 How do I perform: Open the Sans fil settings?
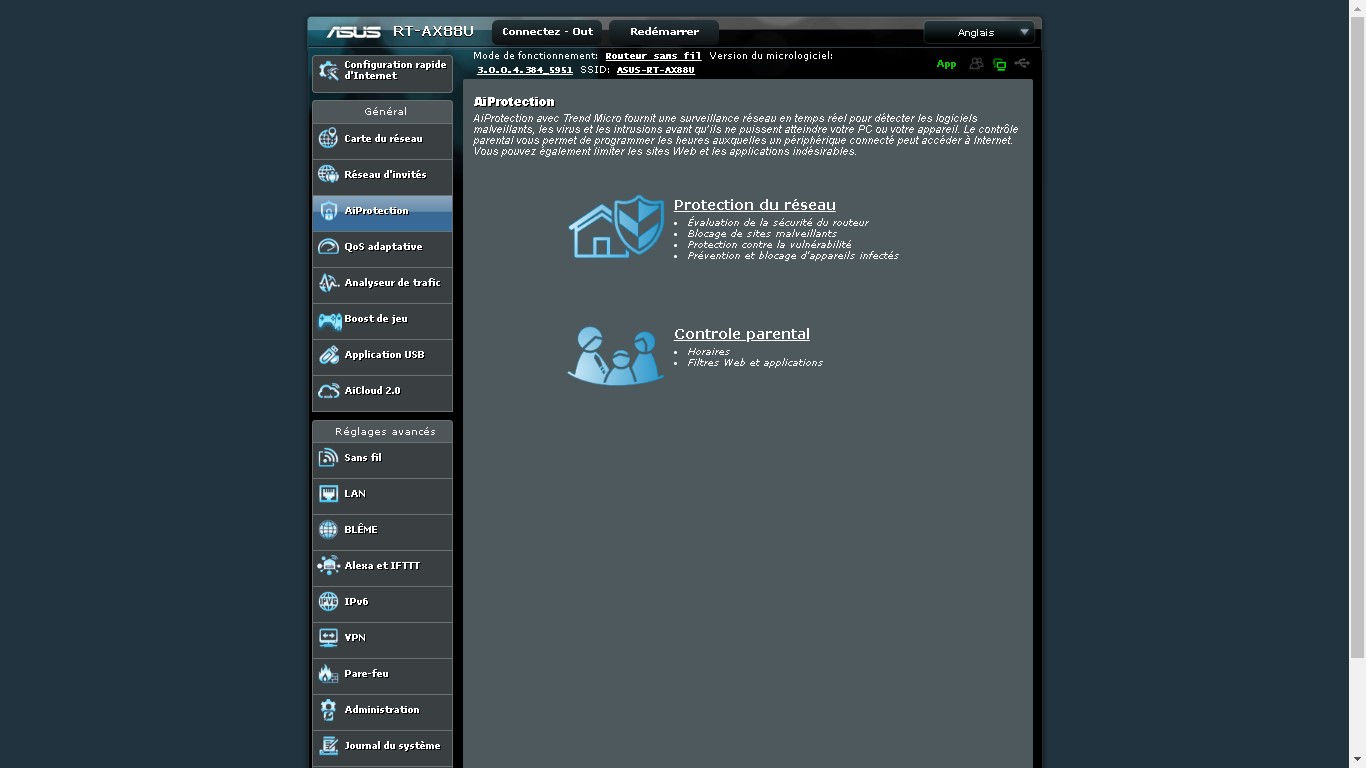pyautogui.click(x=382, y=458)
